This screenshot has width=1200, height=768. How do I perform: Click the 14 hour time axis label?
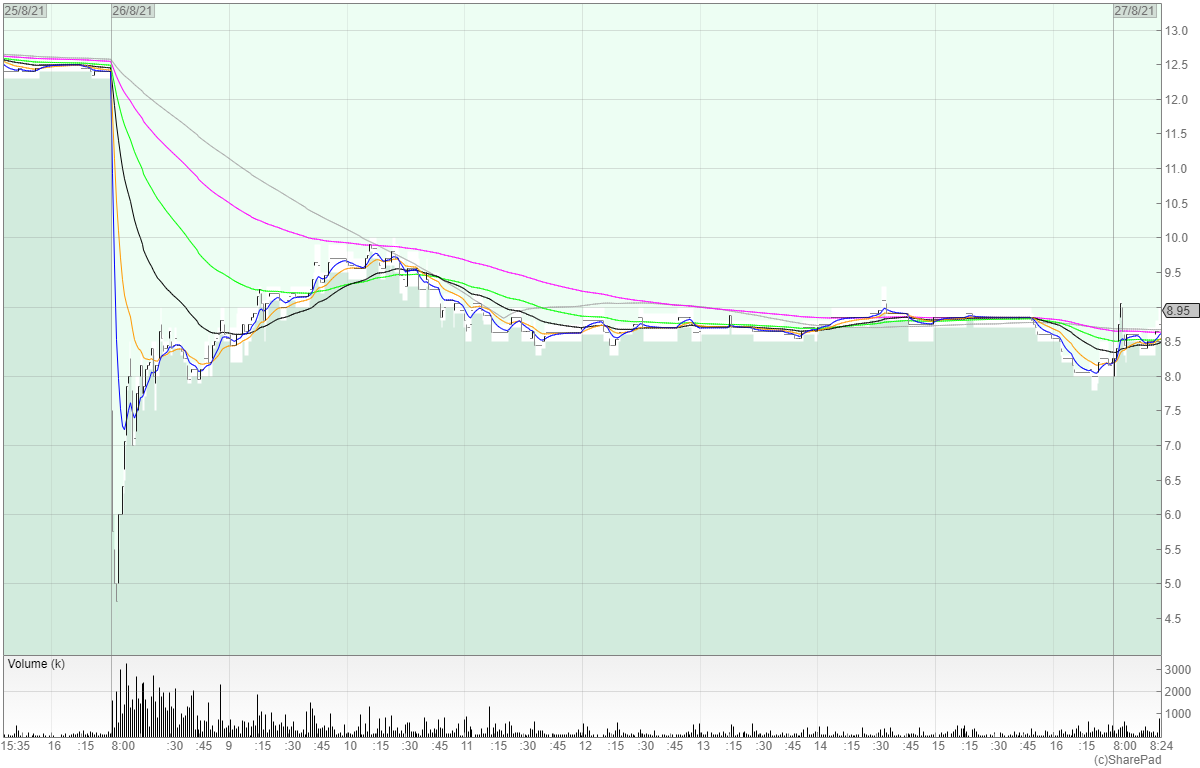coord(820,746)
